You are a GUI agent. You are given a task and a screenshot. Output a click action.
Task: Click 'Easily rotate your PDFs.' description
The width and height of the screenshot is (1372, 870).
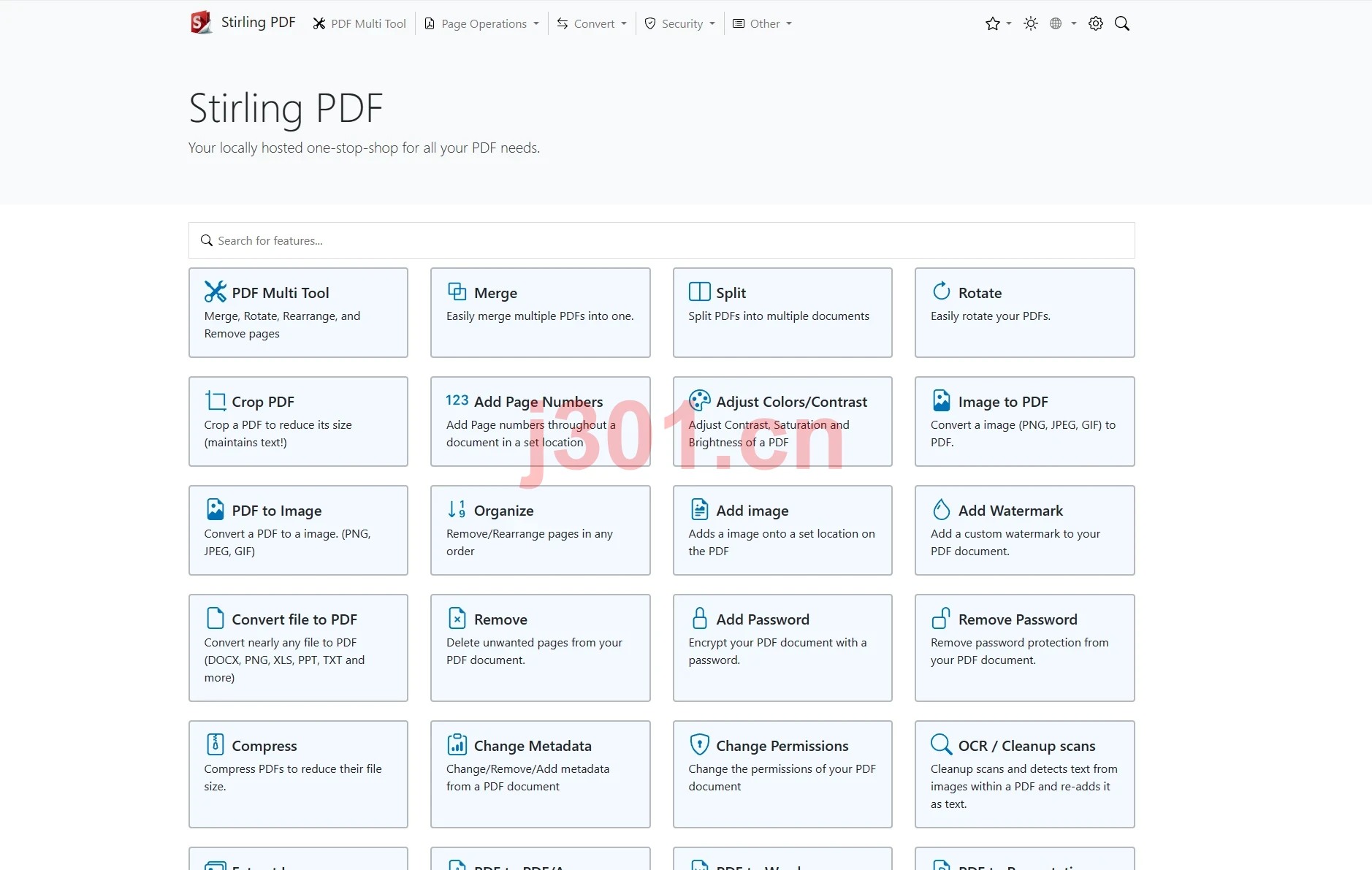click(x=991, y=316)
